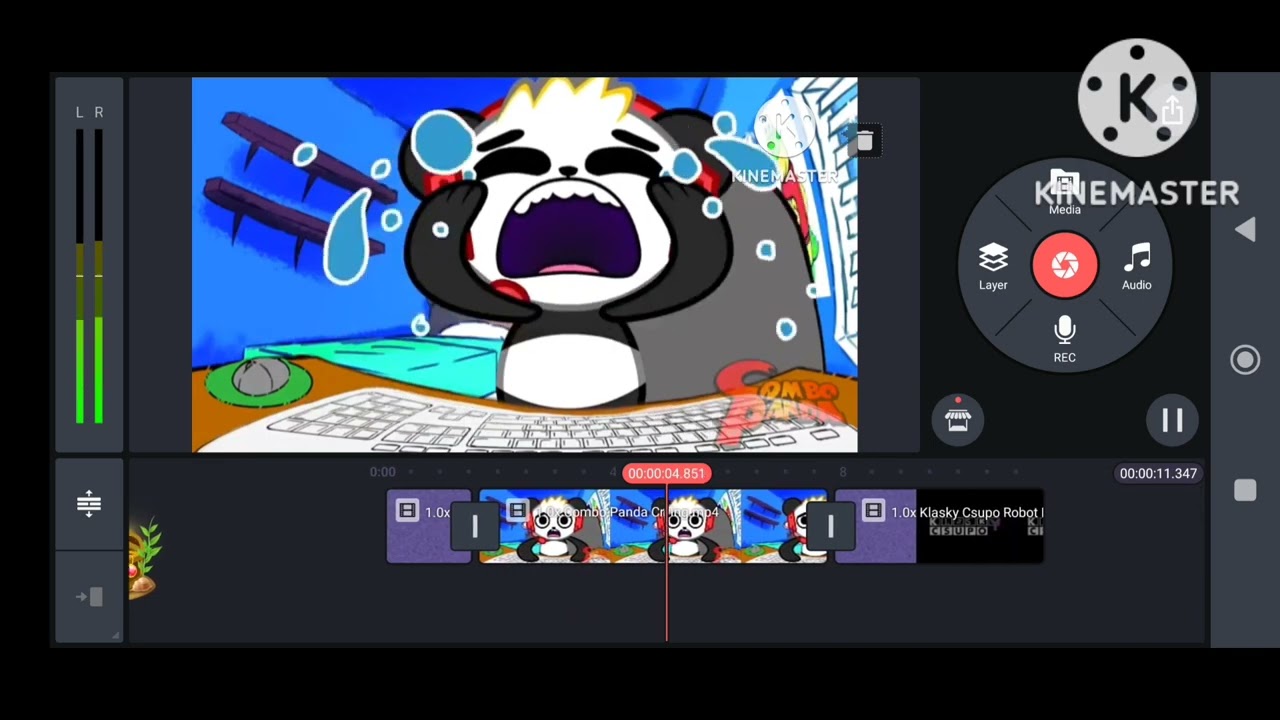Tap Android home circle button
The width and height of the screenshot is (1280, 720).
[1245, 360]
